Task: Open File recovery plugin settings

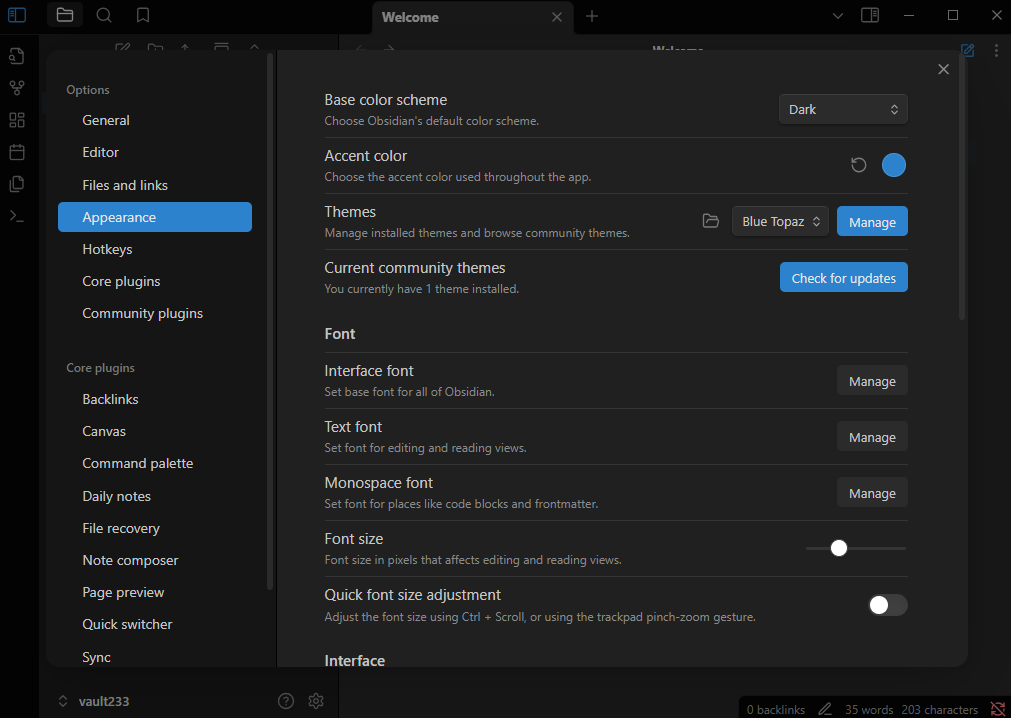Action: (x=155, y=529)
